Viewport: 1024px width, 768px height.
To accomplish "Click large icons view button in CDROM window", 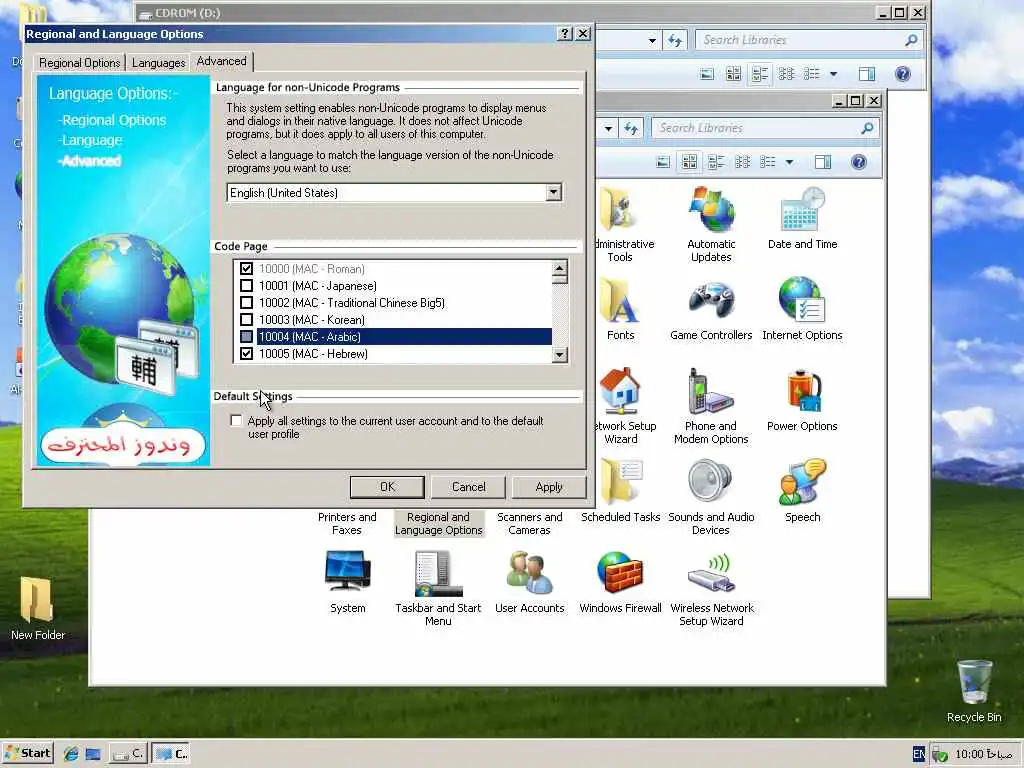I will 733,74.
